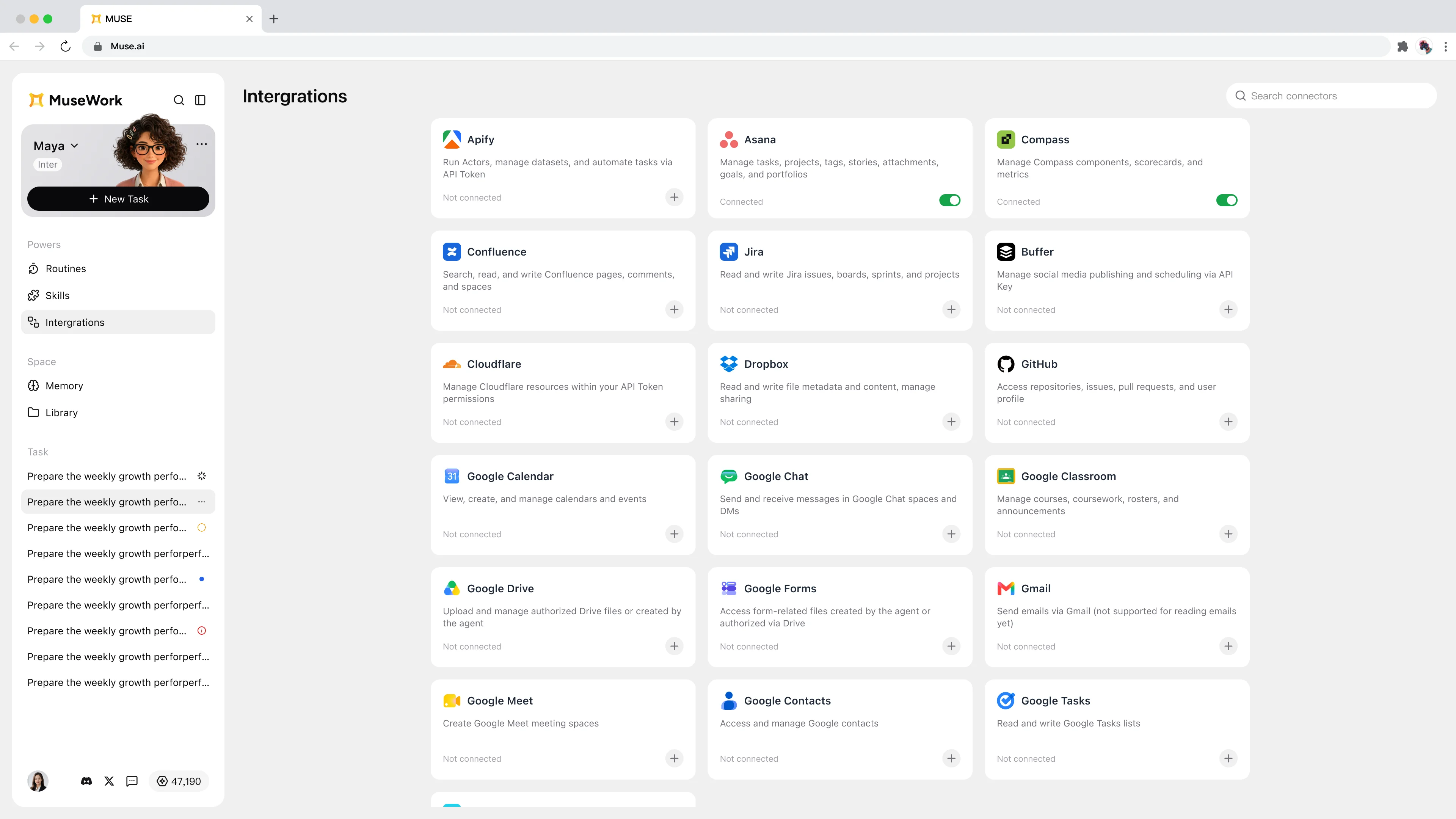The width and height of the screenshot is (1456, 819).
Task: Open the X social icon
Action: (x=109, y=781)
